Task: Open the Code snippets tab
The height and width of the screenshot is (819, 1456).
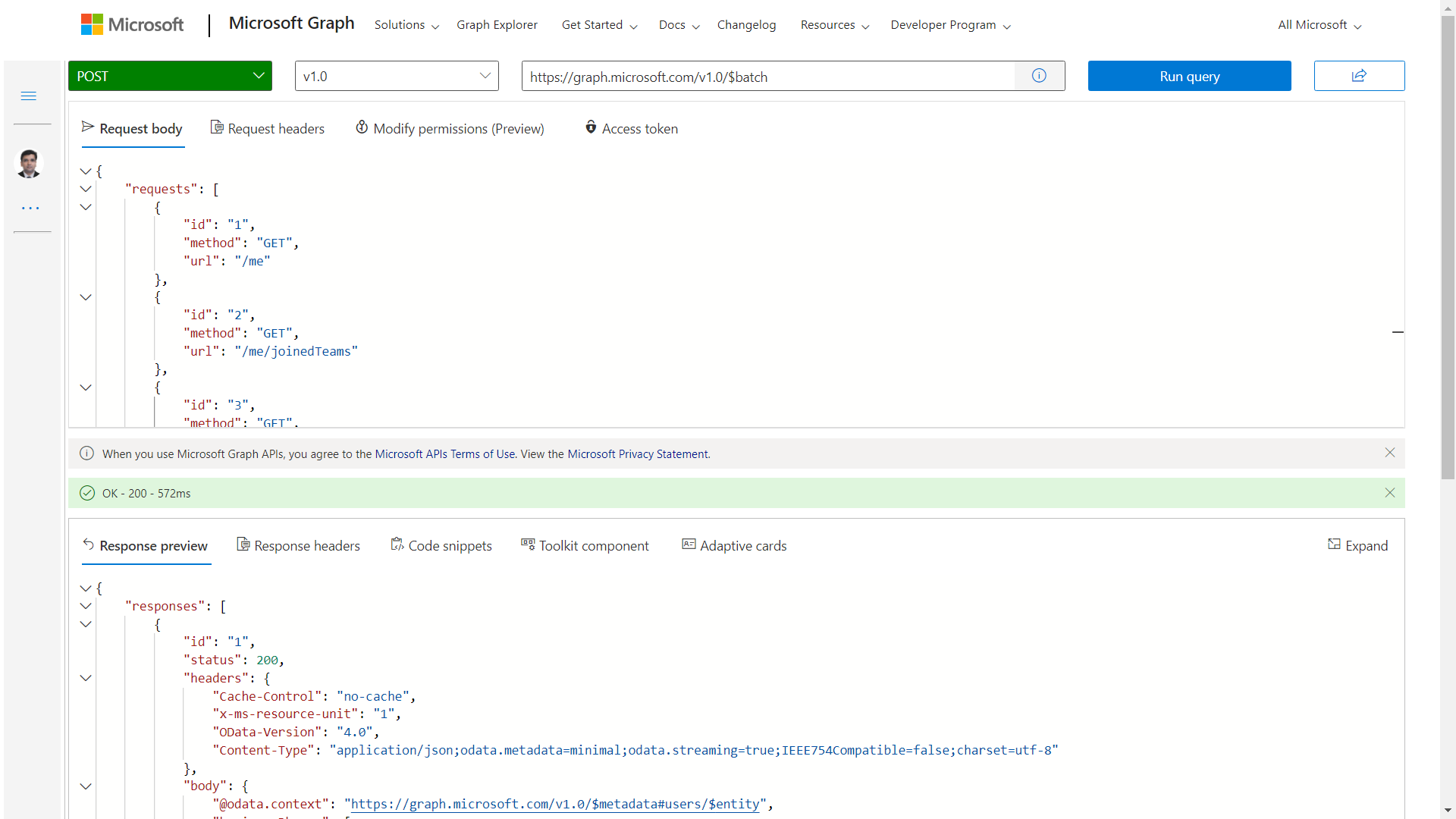Action: pyautogui.click(x=441, y=545)
